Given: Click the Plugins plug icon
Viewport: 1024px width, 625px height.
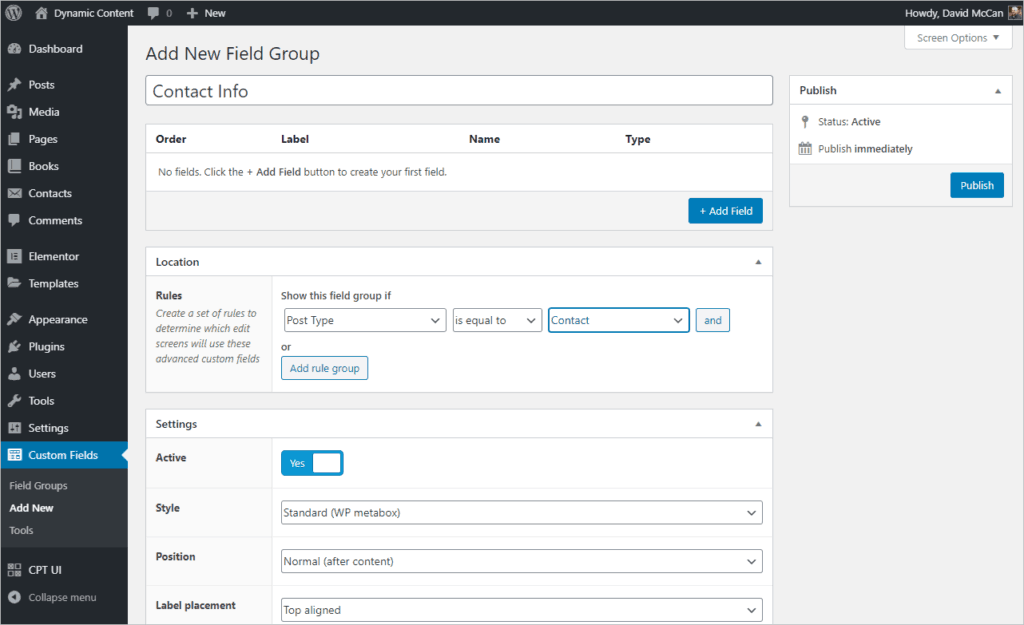Looking at the screenshot, I should (14, 347).
